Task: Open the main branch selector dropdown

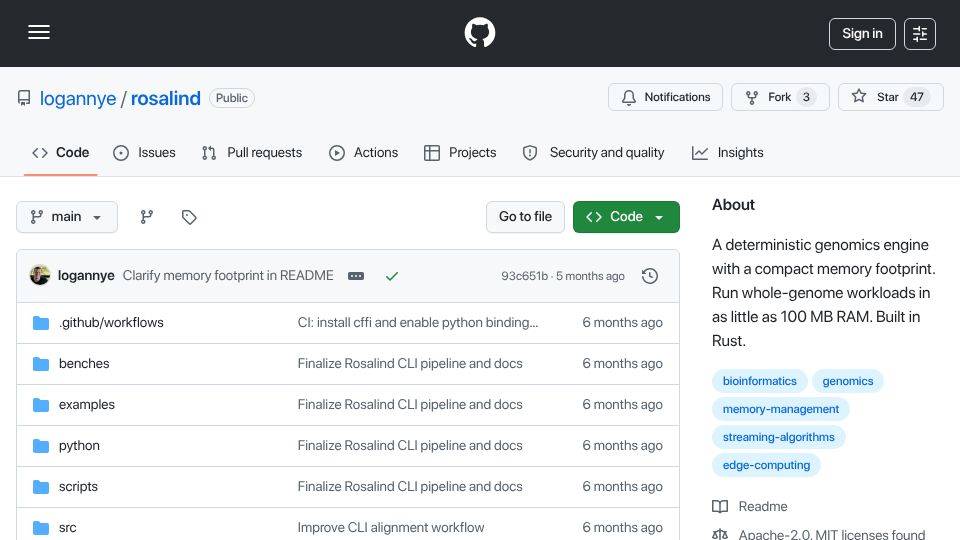Action: tap(67, 217)
